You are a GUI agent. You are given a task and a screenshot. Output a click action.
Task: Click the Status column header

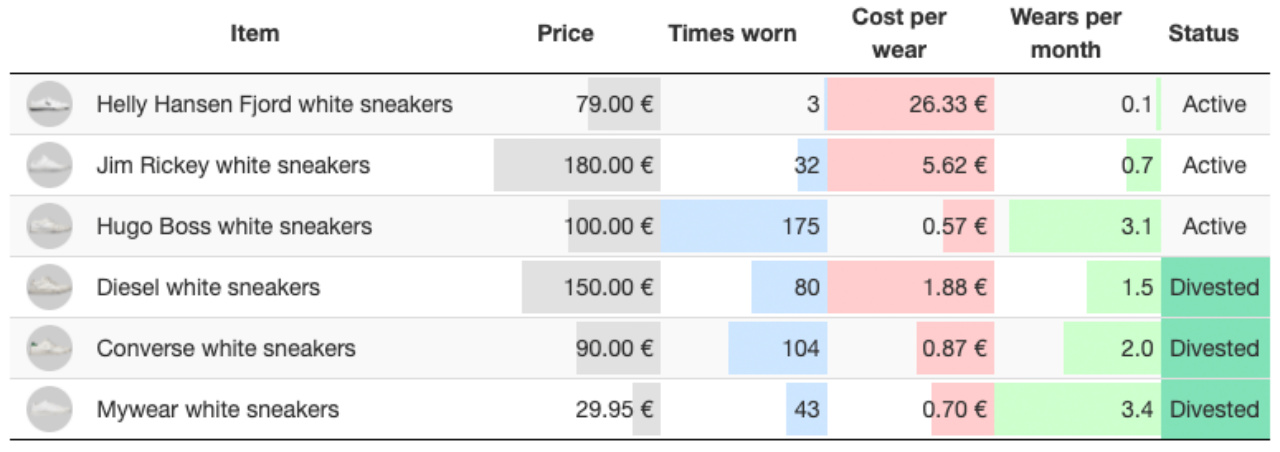coord(1203,33)
